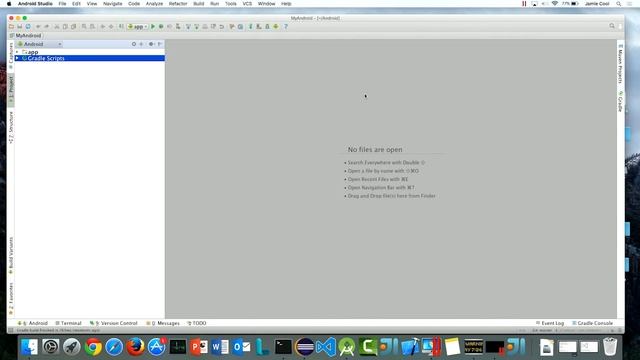640x360 pixels.
Task: Click the Open folder toolbar icon
Action: [x=11, y=27]
